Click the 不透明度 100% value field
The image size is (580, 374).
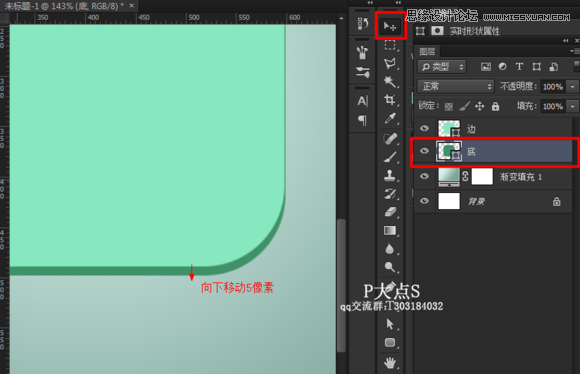click(553, 87)
